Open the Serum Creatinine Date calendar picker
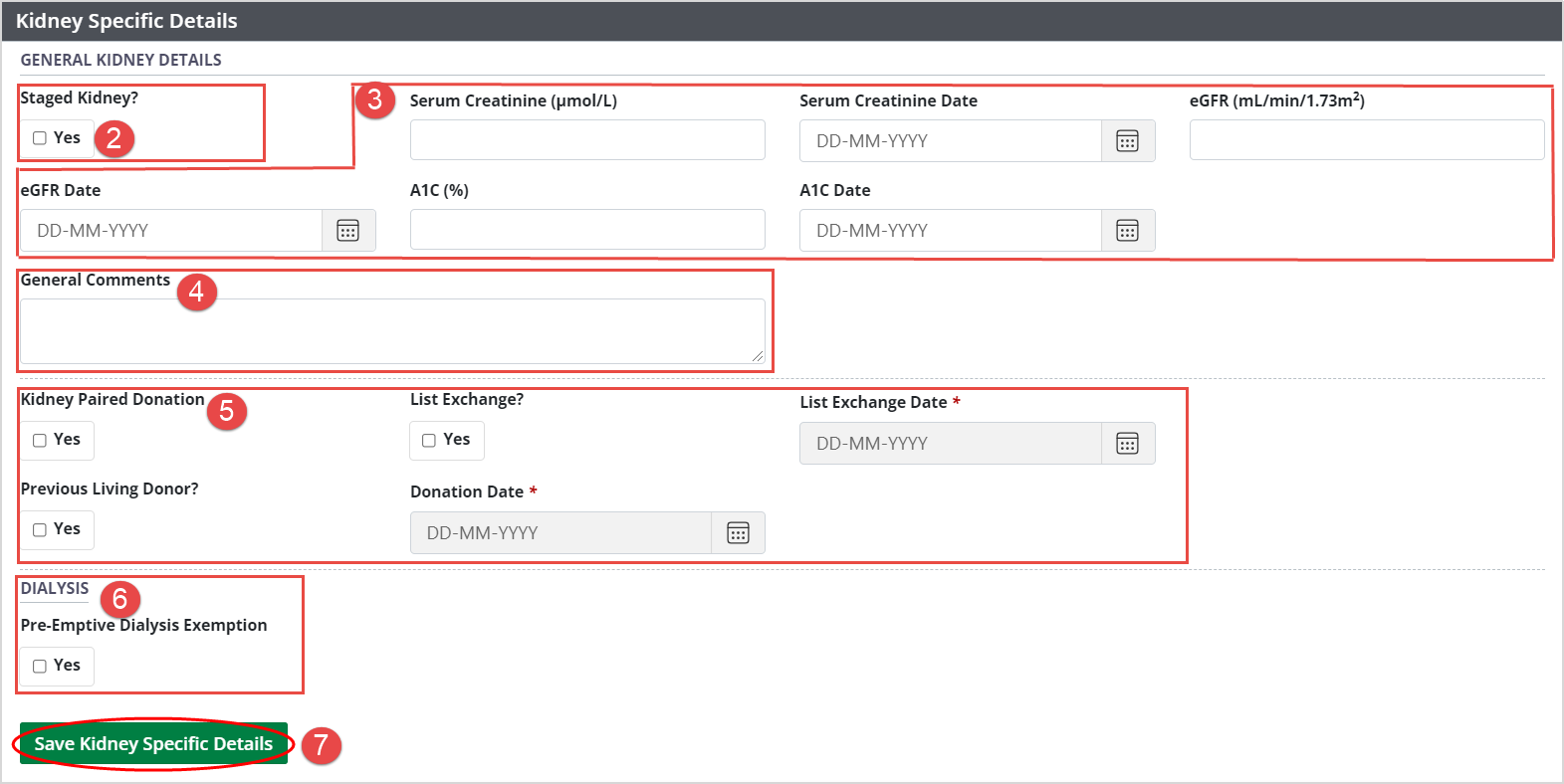1564x784 pixels. 1127,141
